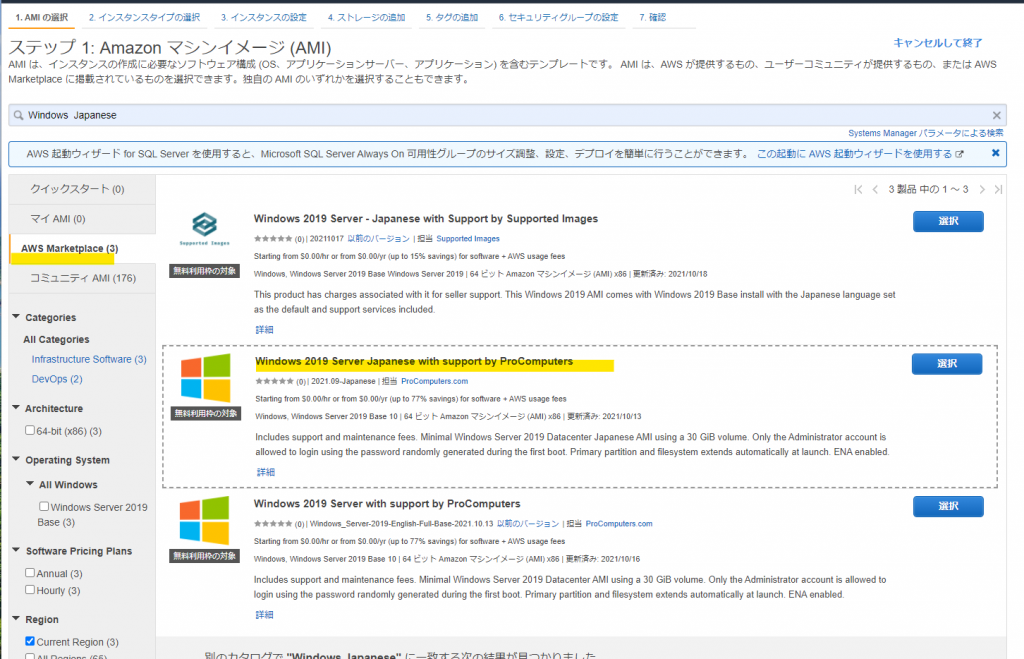The image size is (1024, 659).
Task: Click Windows logo of Japanese ProComputers AMI
Action: (204, 378)
